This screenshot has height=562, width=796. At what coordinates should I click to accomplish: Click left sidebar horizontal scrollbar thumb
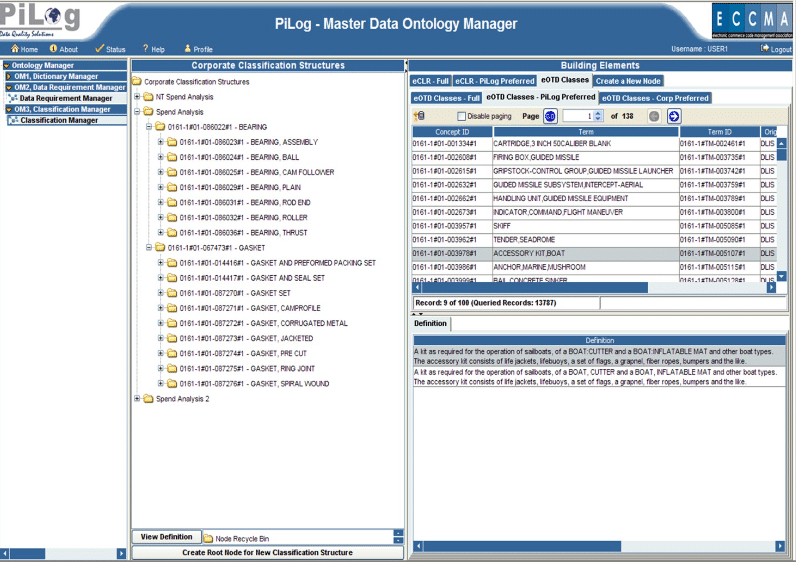[27, 553]
